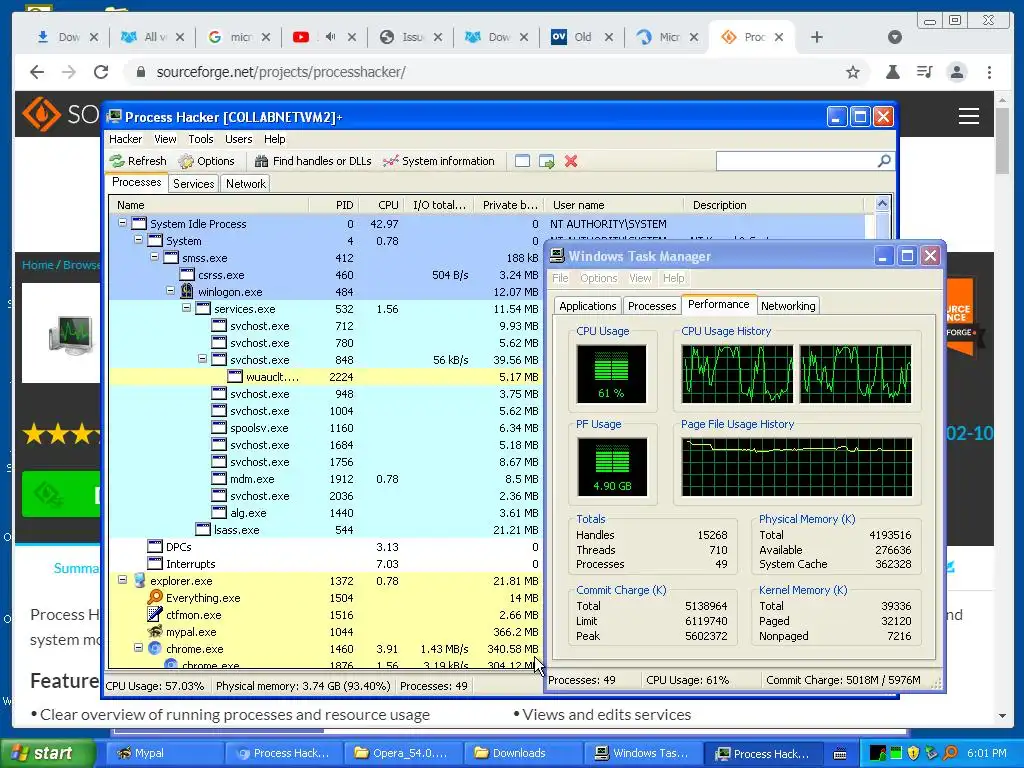
Task: Sort by the User name column header
Action: [x=614, y=205]
